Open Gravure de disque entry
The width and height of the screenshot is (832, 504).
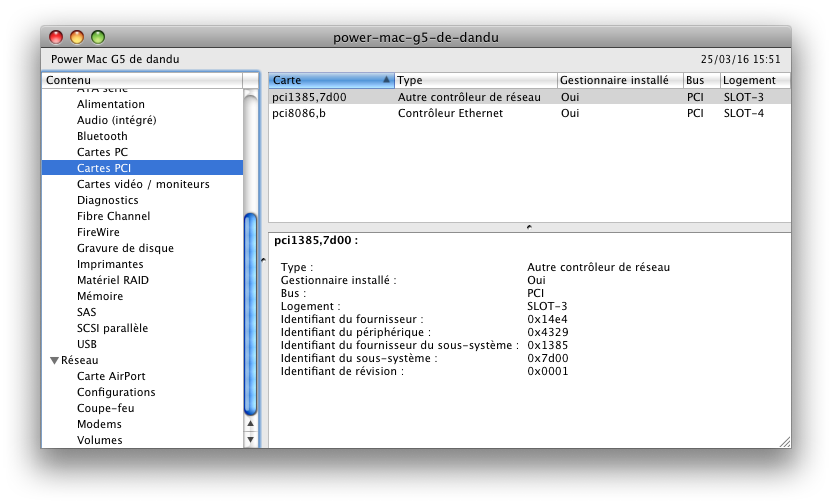[x=125, y=248]
